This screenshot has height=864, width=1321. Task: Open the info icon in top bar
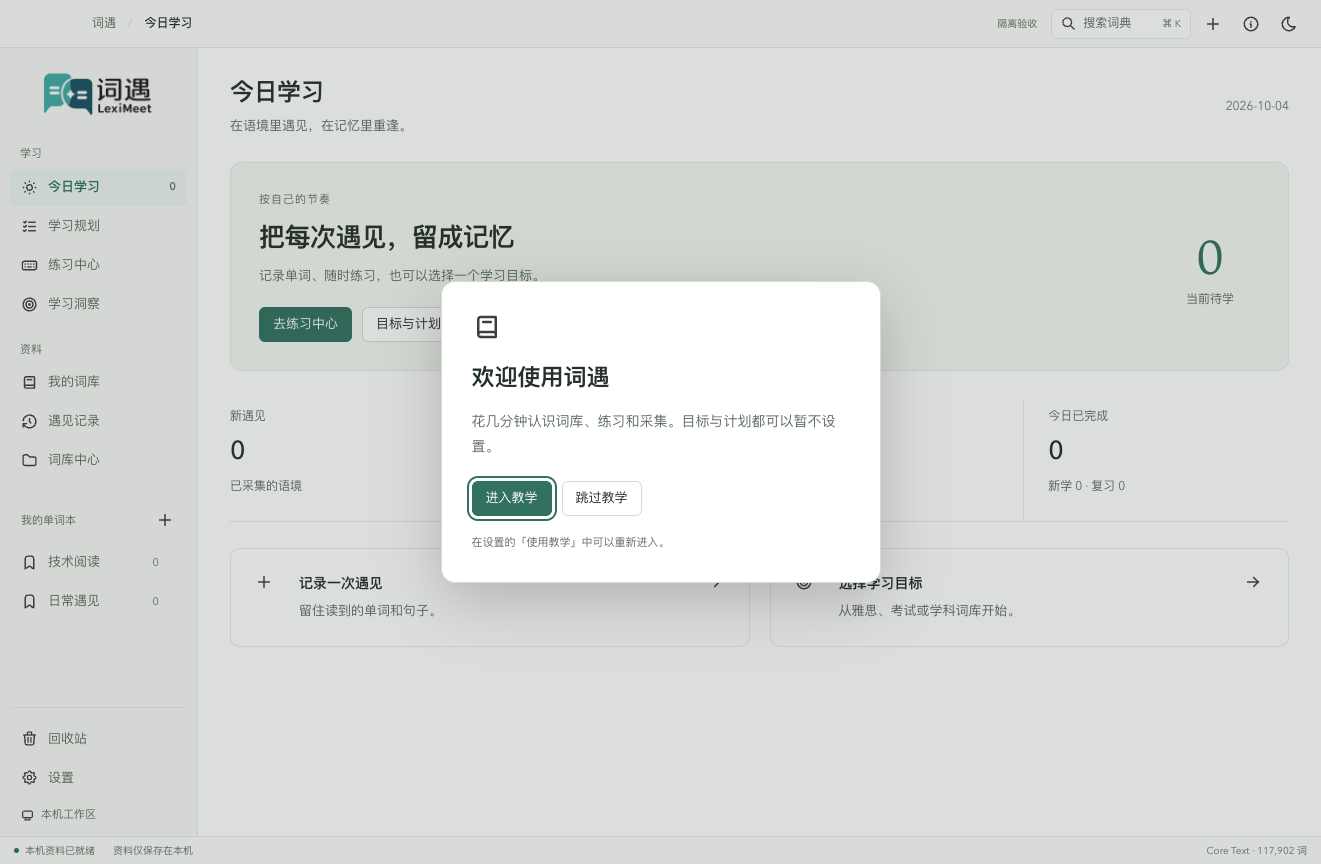click(x=1251, y=24)
